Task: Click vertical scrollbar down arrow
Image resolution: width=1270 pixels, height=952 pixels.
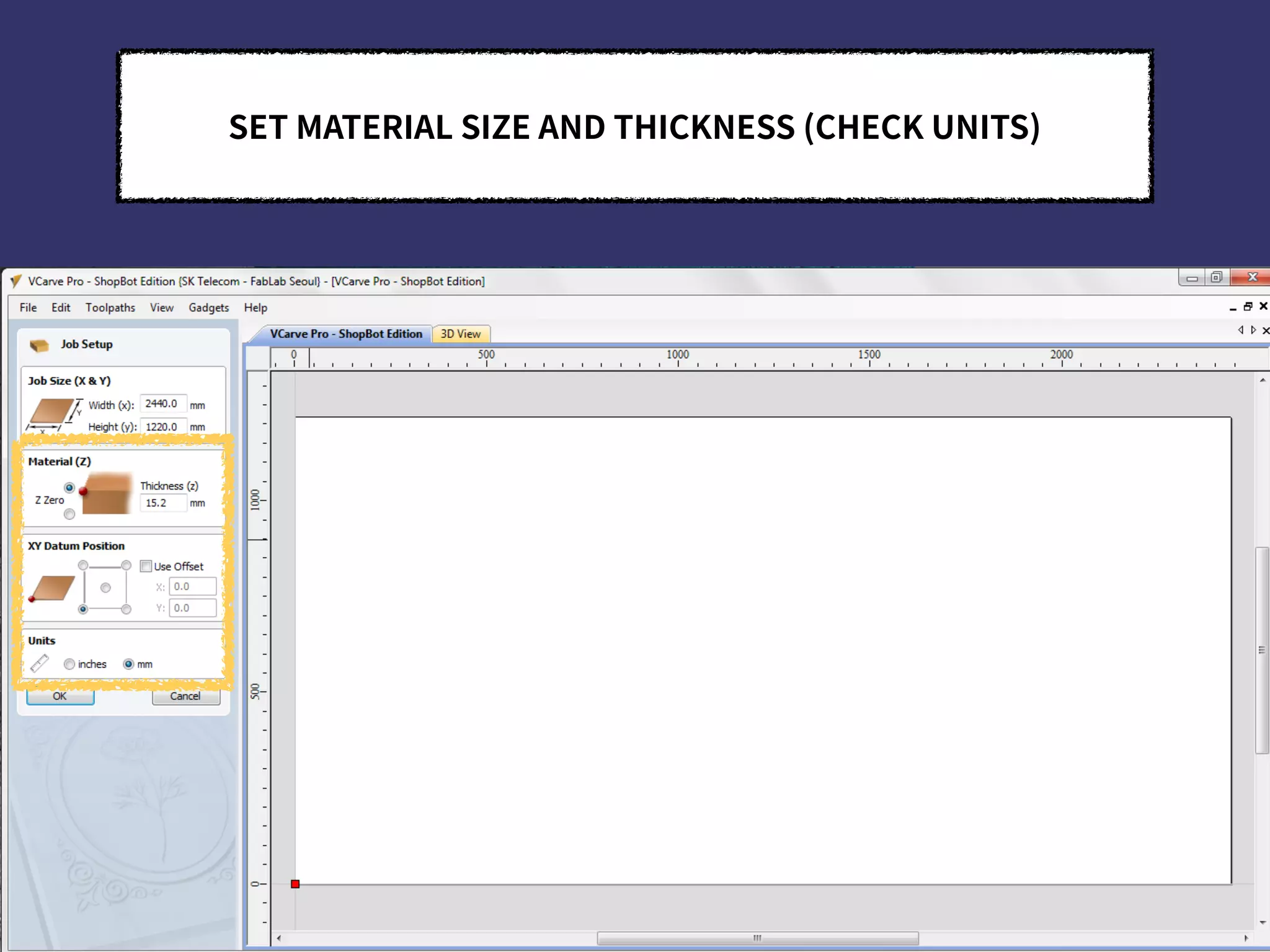Action: coord(1263,922)
